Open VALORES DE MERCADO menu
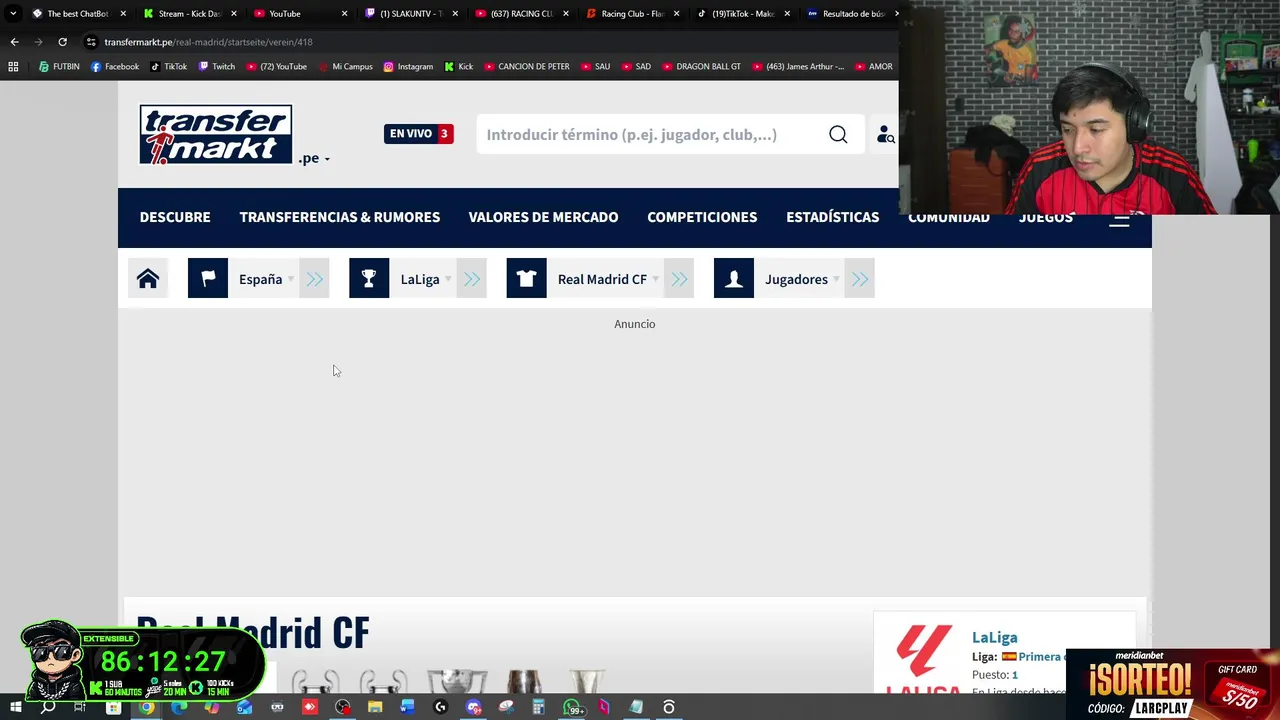 pos(543,217)
